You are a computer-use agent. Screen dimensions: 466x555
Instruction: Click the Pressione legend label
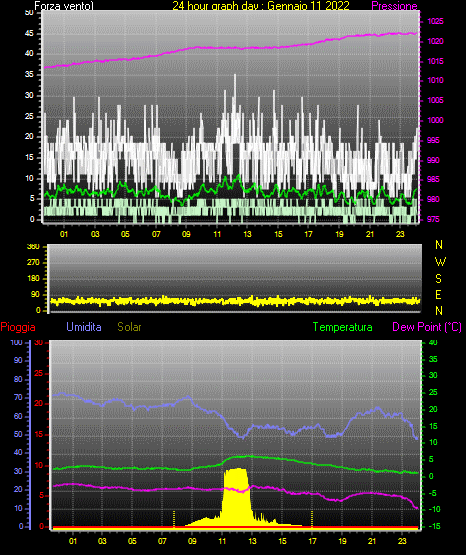point(394,6)
